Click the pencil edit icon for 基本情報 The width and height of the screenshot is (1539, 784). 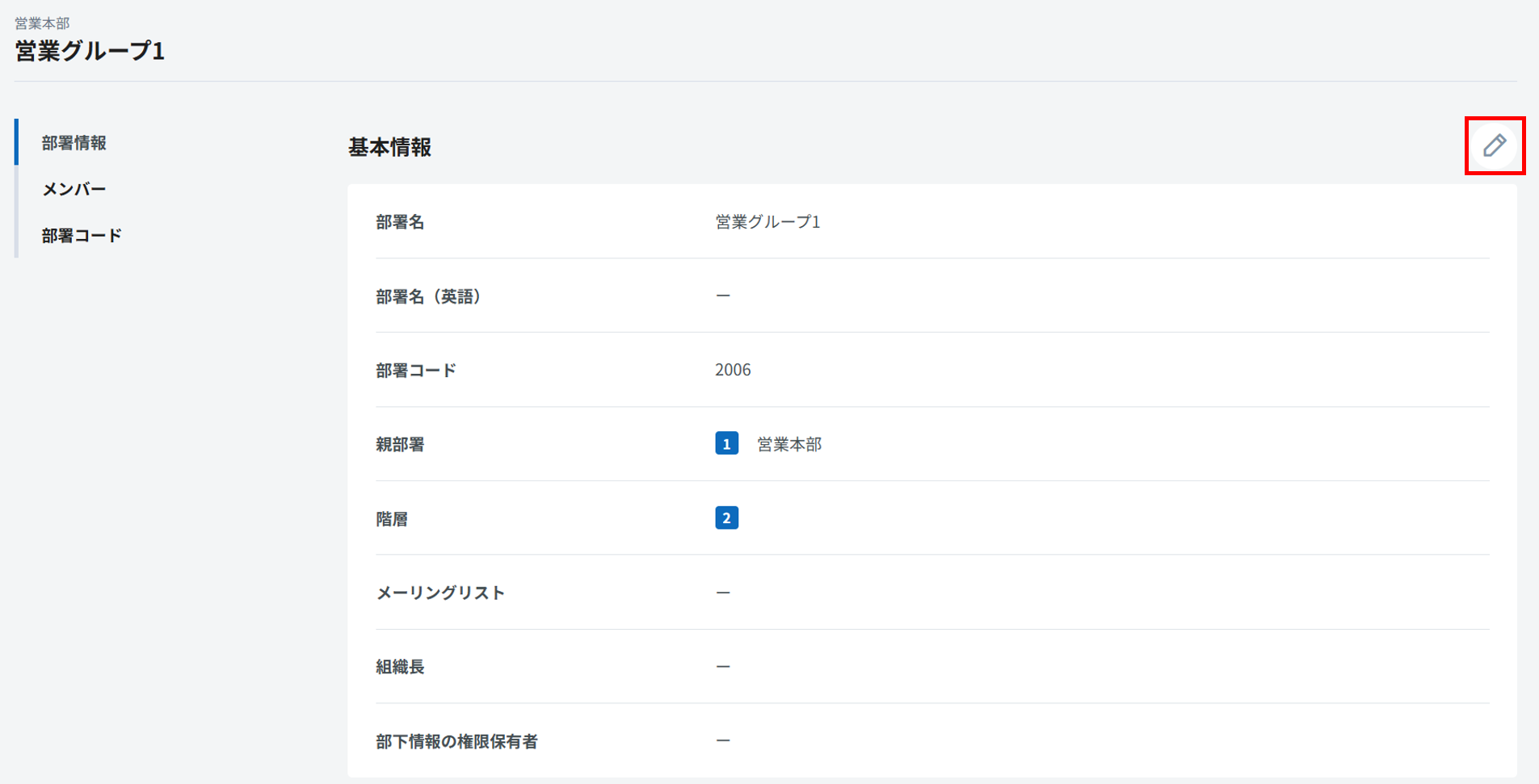coord(1494,145)
